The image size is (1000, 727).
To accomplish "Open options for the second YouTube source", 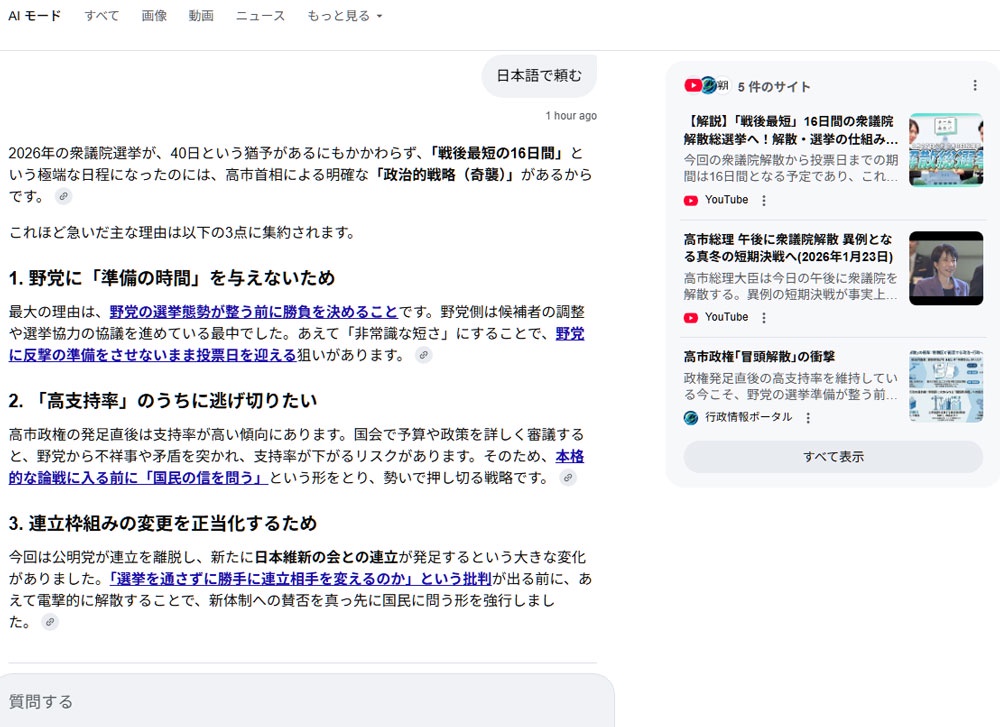I will pos(764,317).
